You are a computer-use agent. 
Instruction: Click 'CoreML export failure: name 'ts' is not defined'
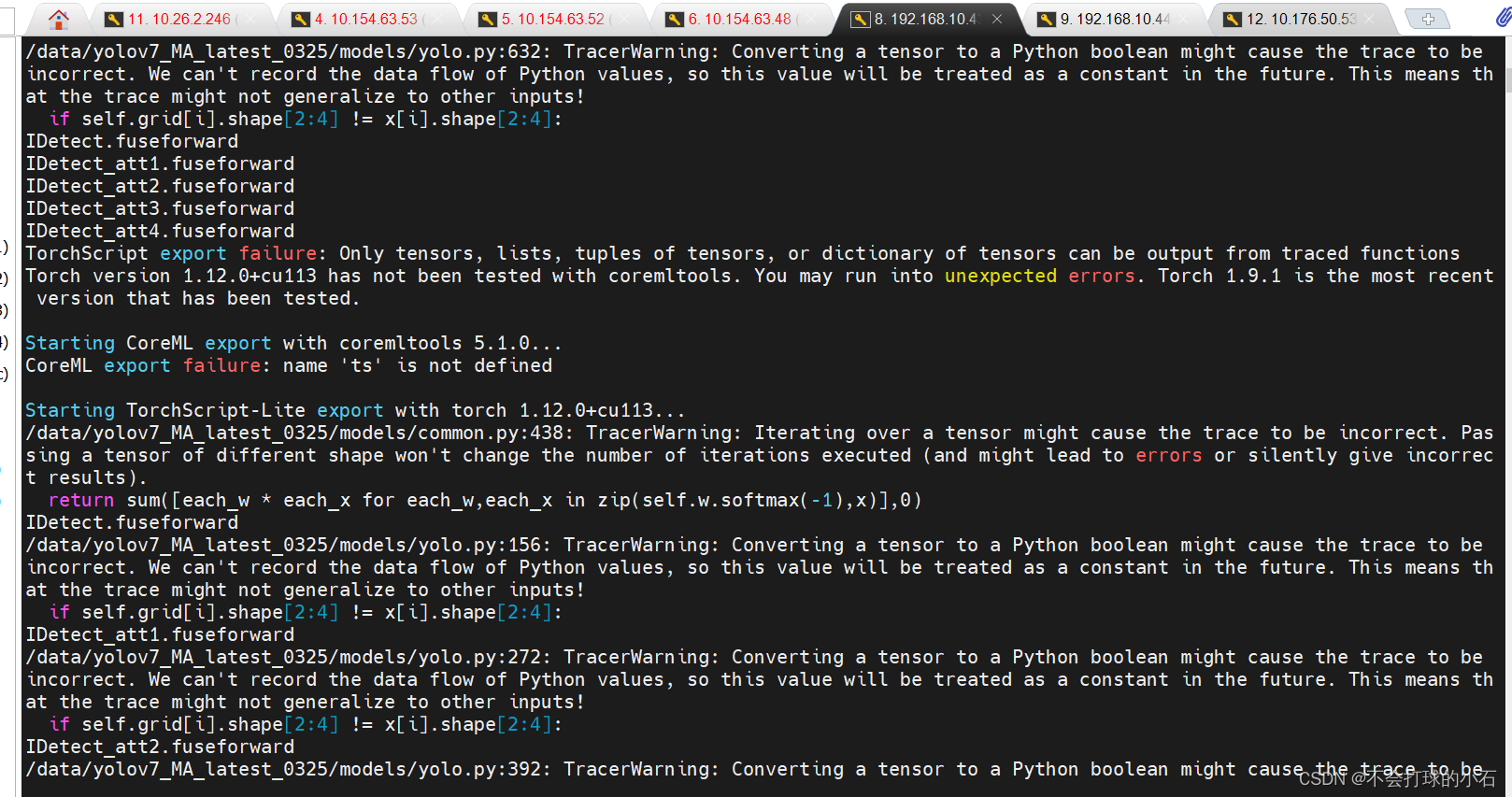289,365
